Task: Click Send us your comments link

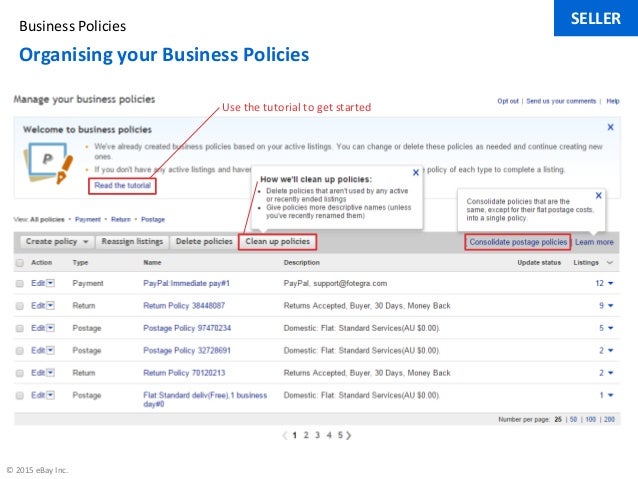Action: 561,101
